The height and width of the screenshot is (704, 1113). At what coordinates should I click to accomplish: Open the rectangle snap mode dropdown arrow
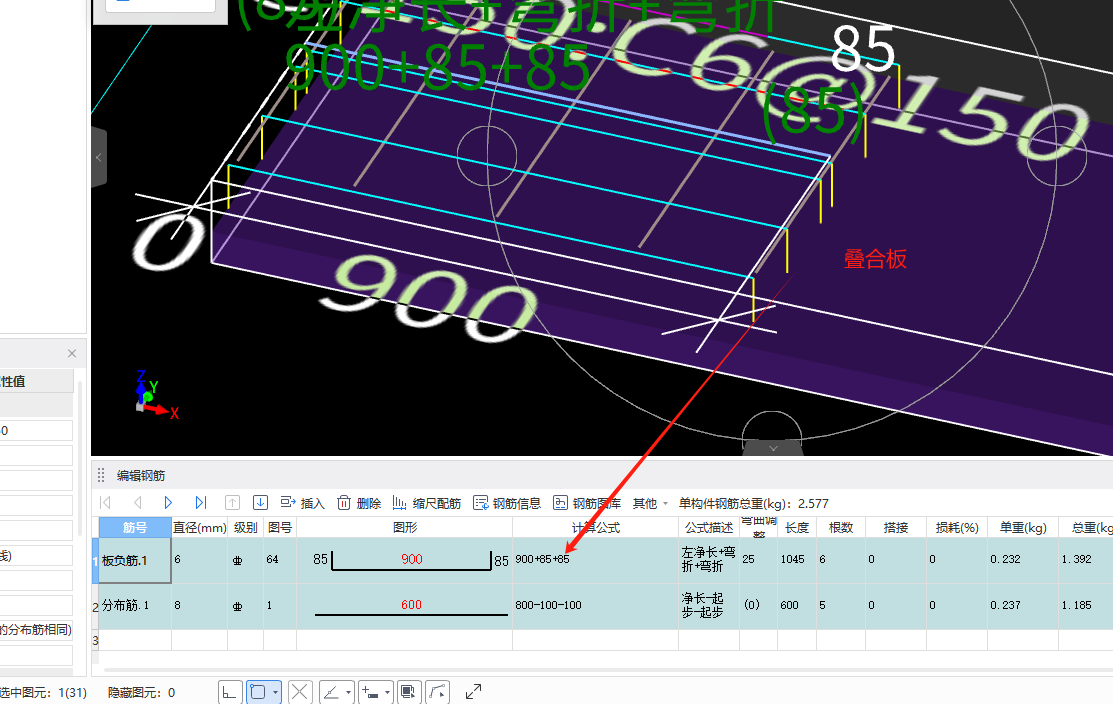275,692
